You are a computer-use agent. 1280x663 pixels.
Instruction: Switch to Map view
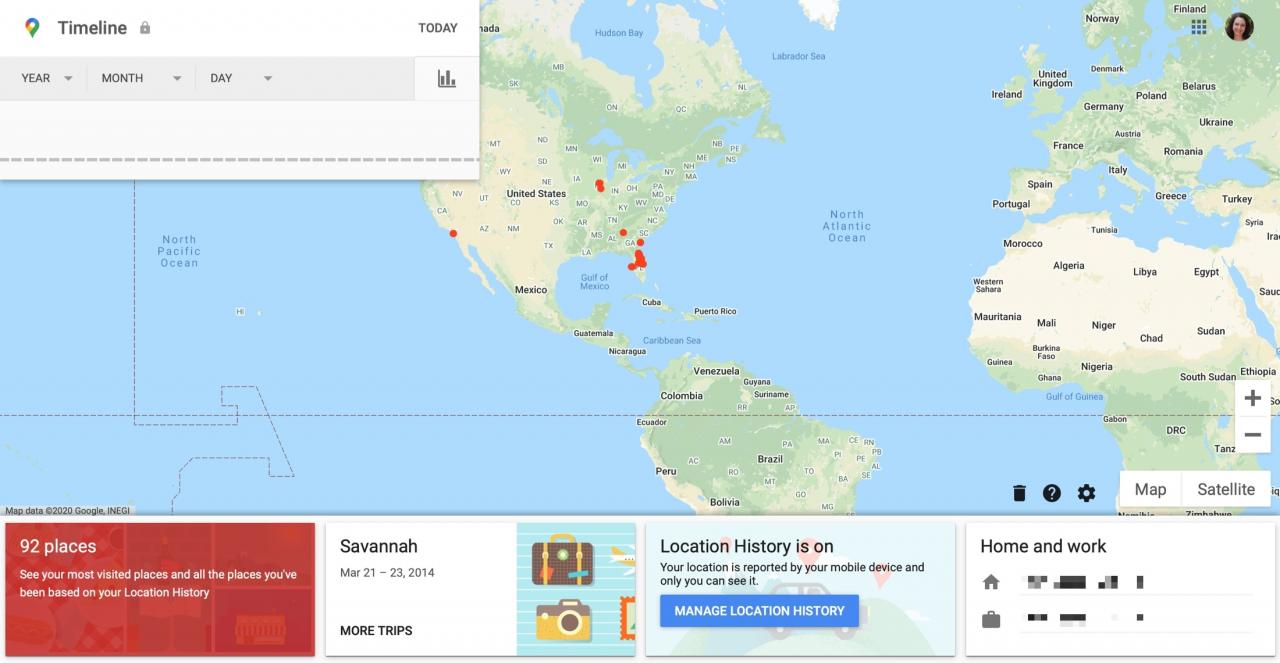pyautogui.click(x=1150, y=490)
